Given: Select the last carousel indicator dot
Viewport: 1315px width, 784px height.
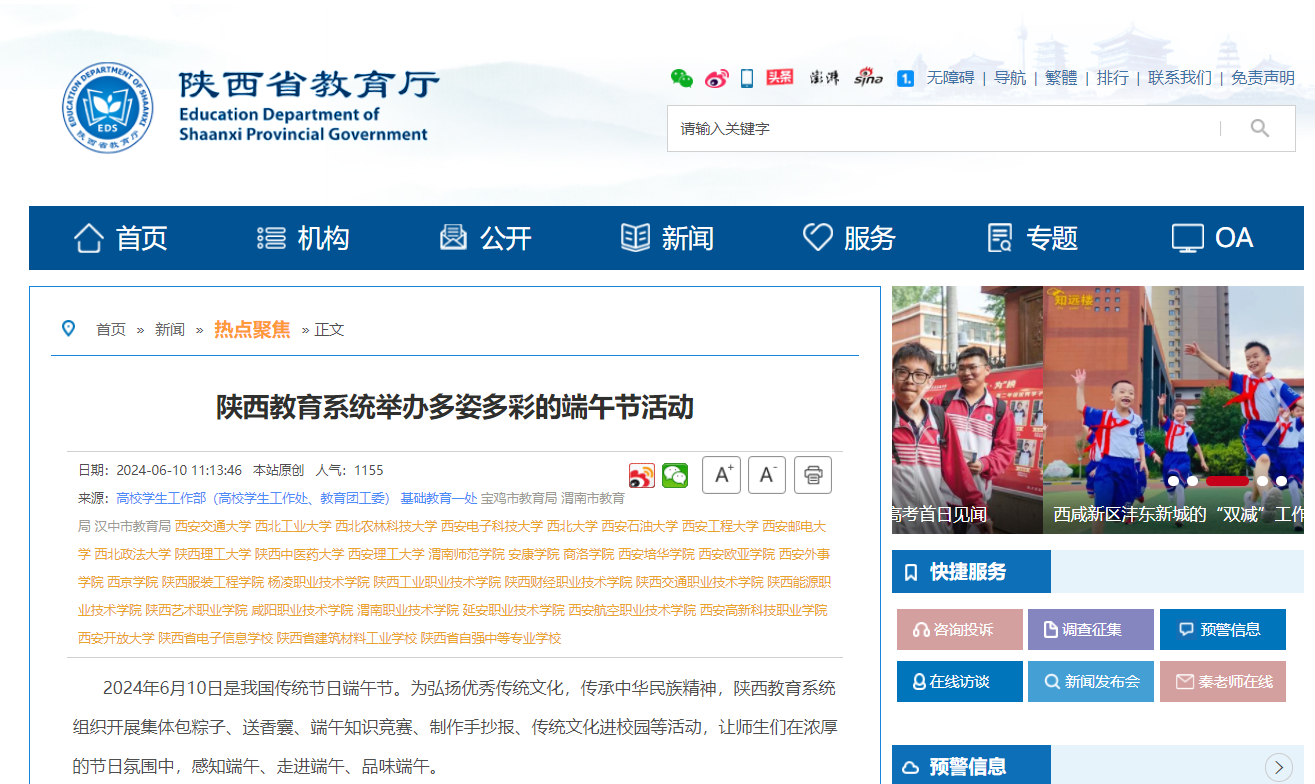Looking at the screenshot, I should (x=1281, y=481).
